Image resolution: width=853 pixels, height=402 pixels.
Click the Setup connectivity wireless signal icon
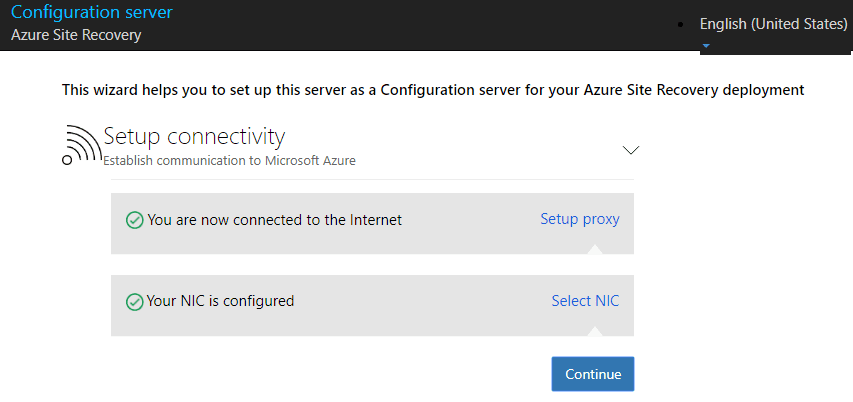[80, 145]
